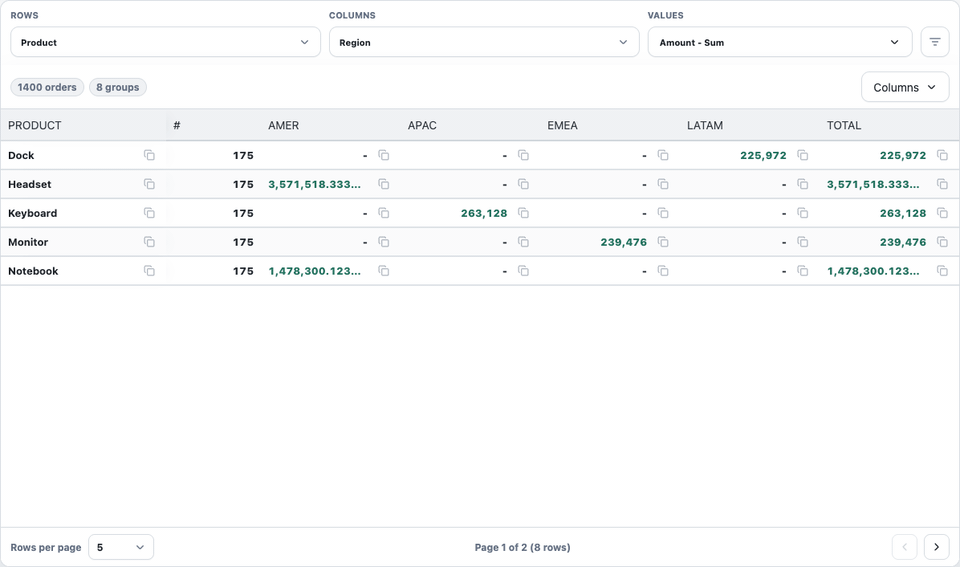Copy Notebook LATAM cell value
Viewport: 960px width, 567px height.
coord(803,271)
